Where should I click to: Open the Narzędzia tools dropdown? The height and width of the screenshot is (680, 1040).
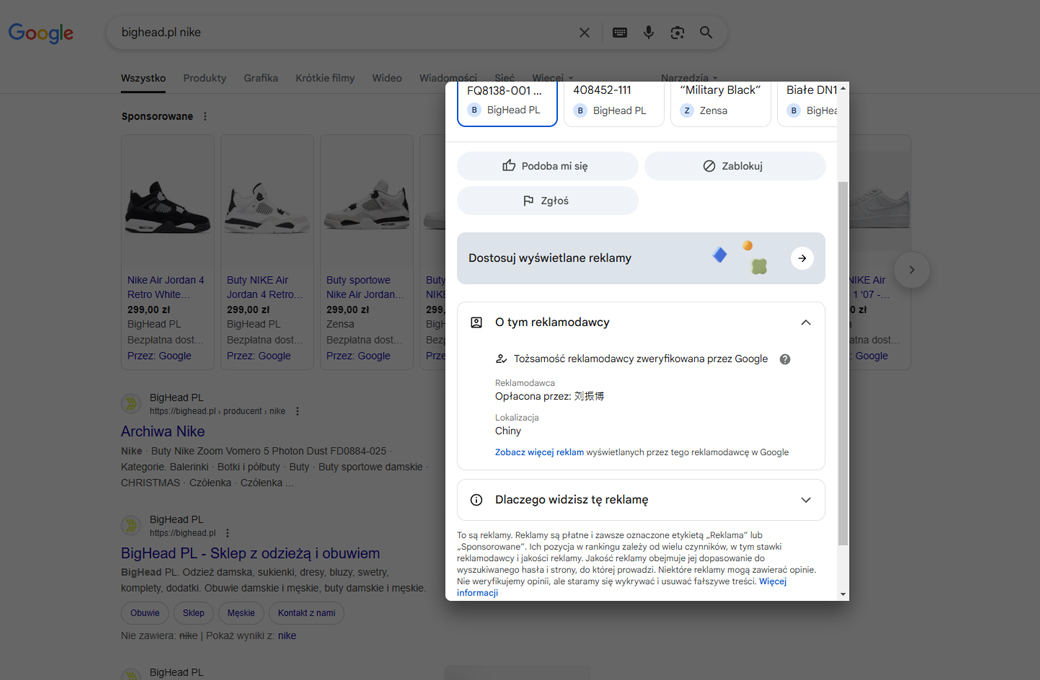coord(689,78)
